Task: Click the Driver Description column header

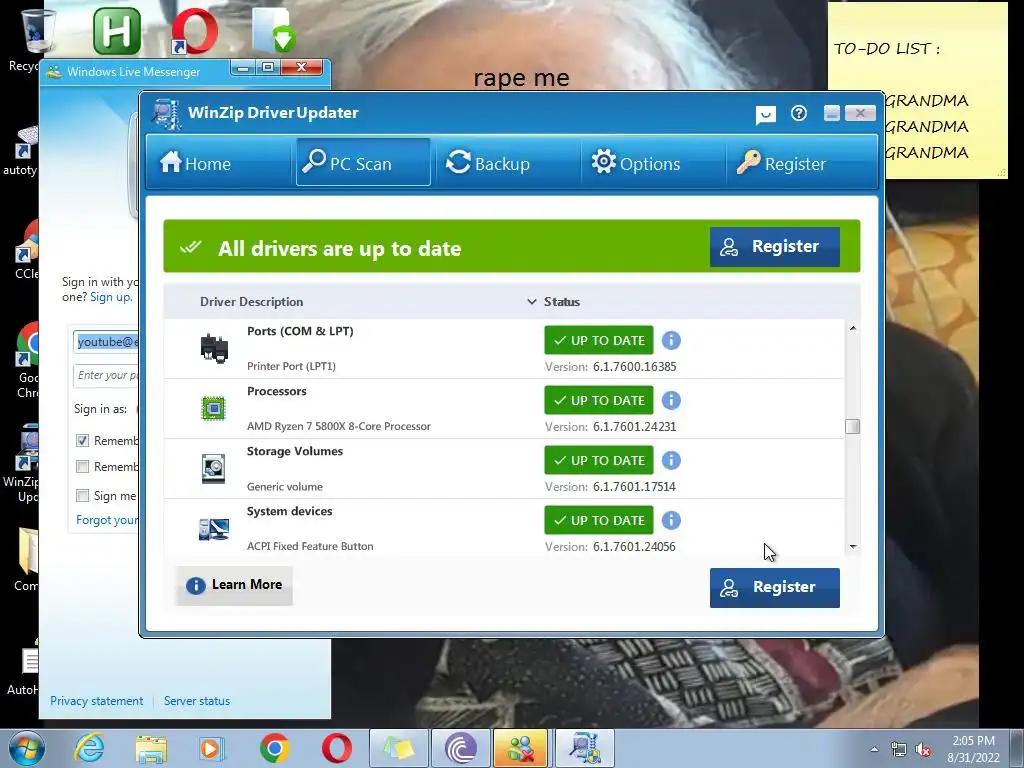Action: 251,302
